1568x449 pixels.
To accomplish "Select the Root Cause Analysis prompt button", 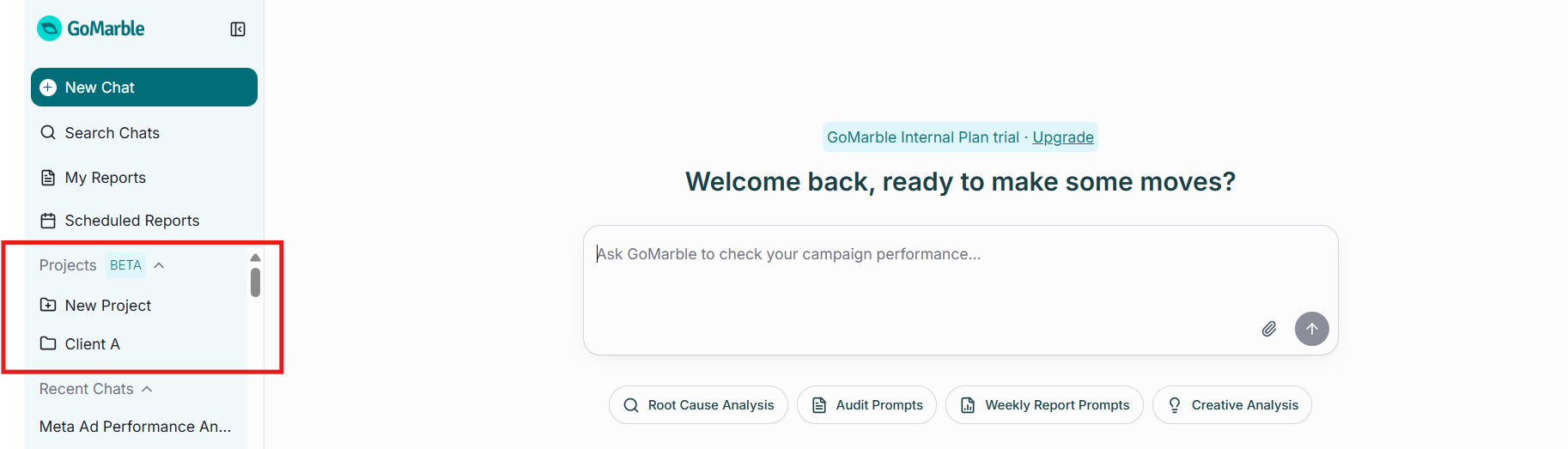I will tap(698, 405).
